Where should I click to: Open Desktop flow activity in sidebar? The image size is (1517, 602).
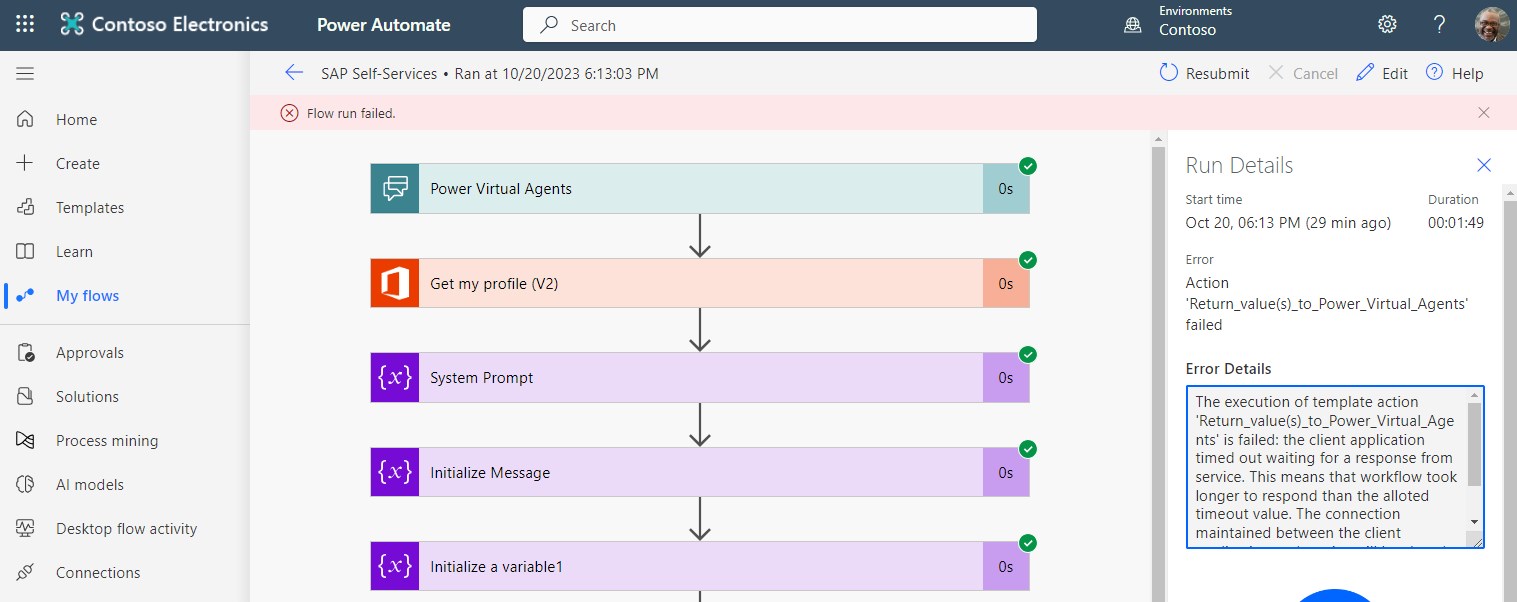point(125,528)
